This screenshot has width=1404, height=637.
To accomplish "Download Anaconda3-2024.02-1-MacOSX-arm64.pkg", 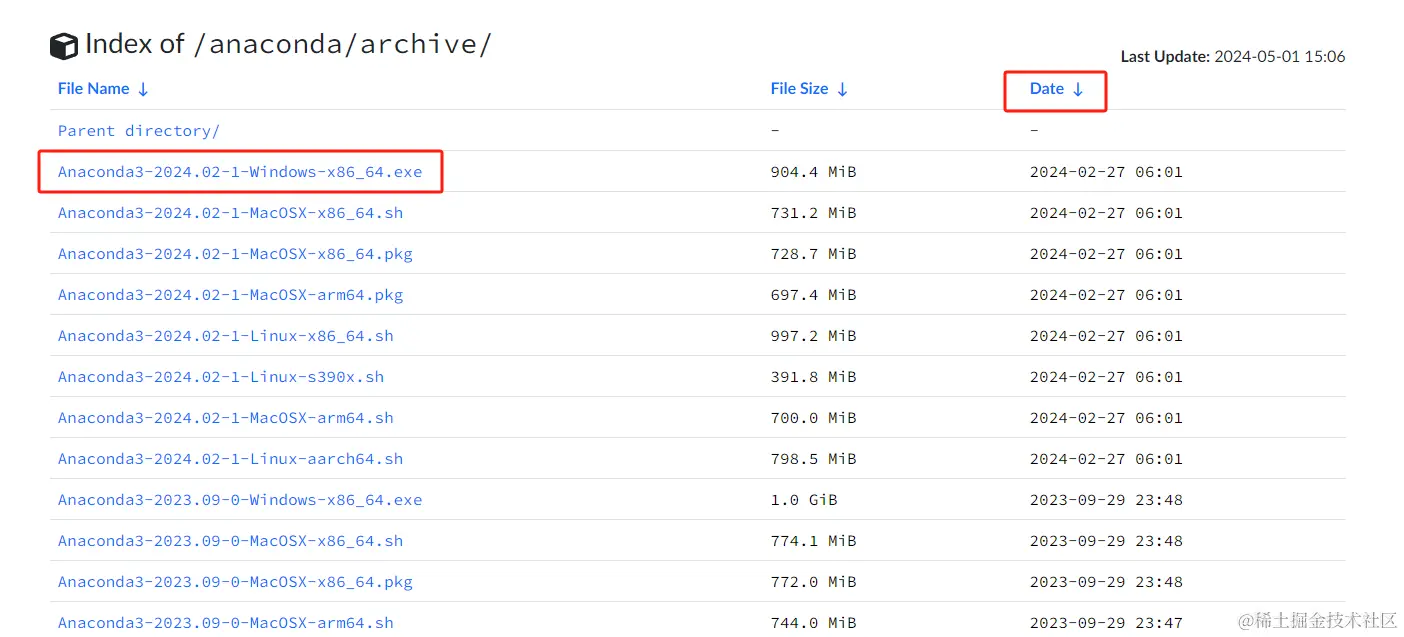I will coord(230,295).
